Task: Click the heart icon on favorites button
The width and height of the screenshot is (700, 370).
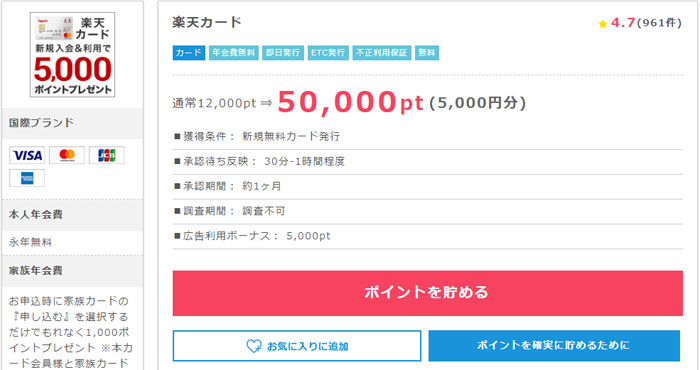Action: pyautogui.click(x=254, y=346)
